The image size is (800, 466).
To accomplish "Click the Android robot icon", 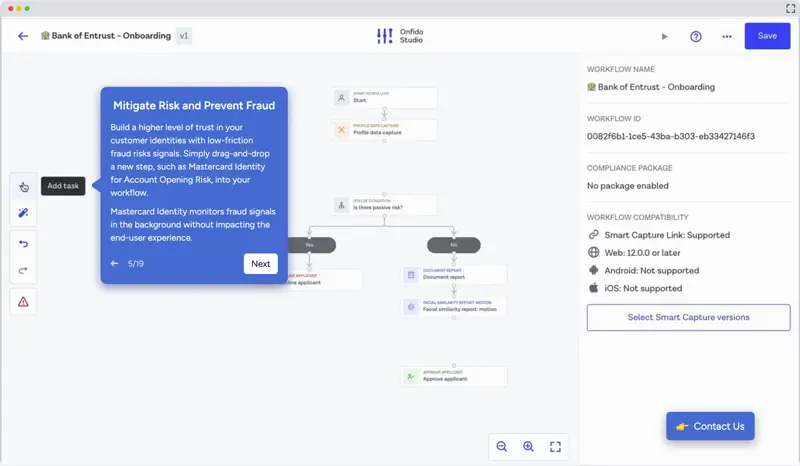I will click(x=593, y=270).
